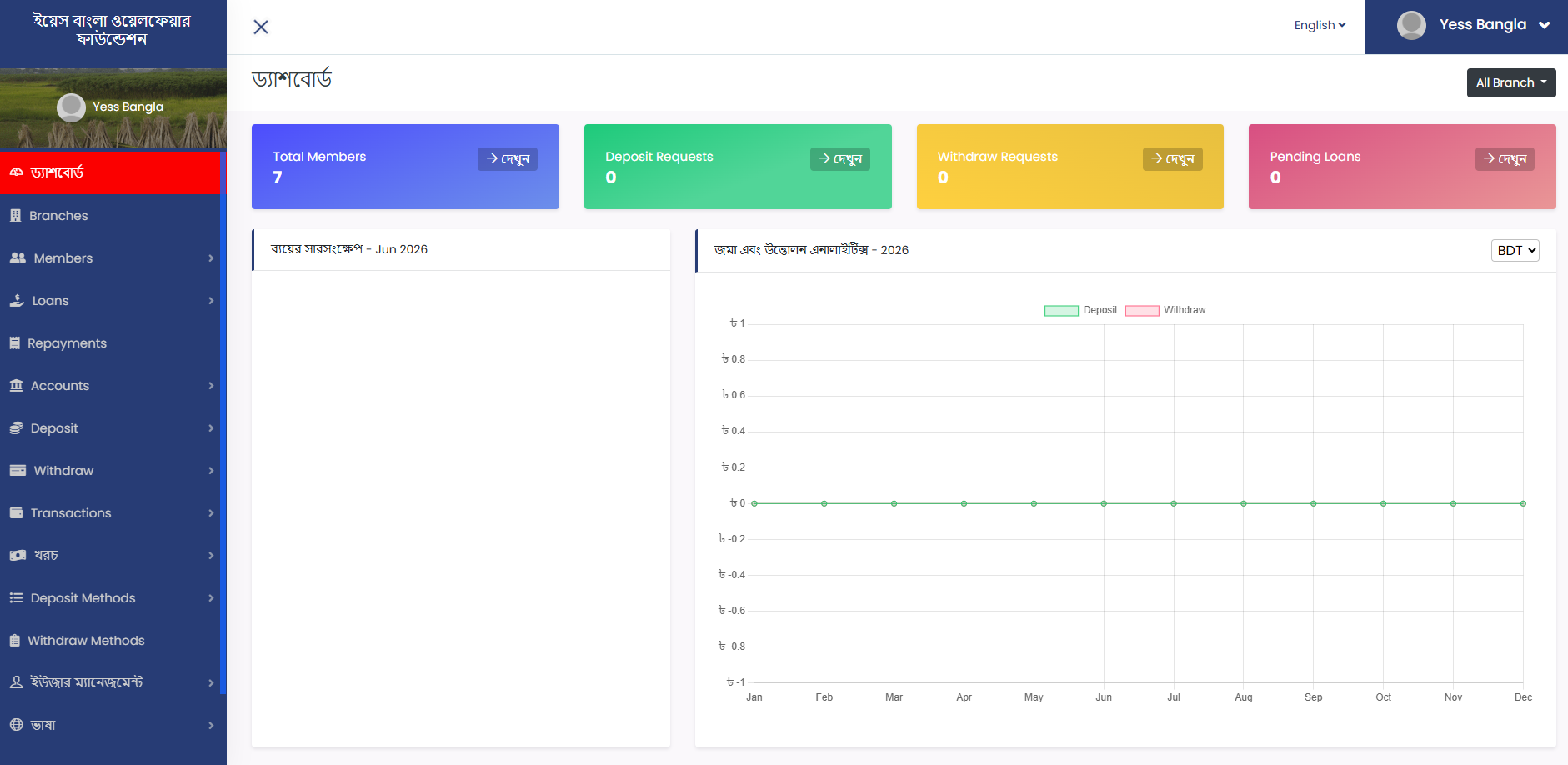Screen dimensions: 1568x765
Task: Close the sidebar with the X icon
Action: [261, 27]
